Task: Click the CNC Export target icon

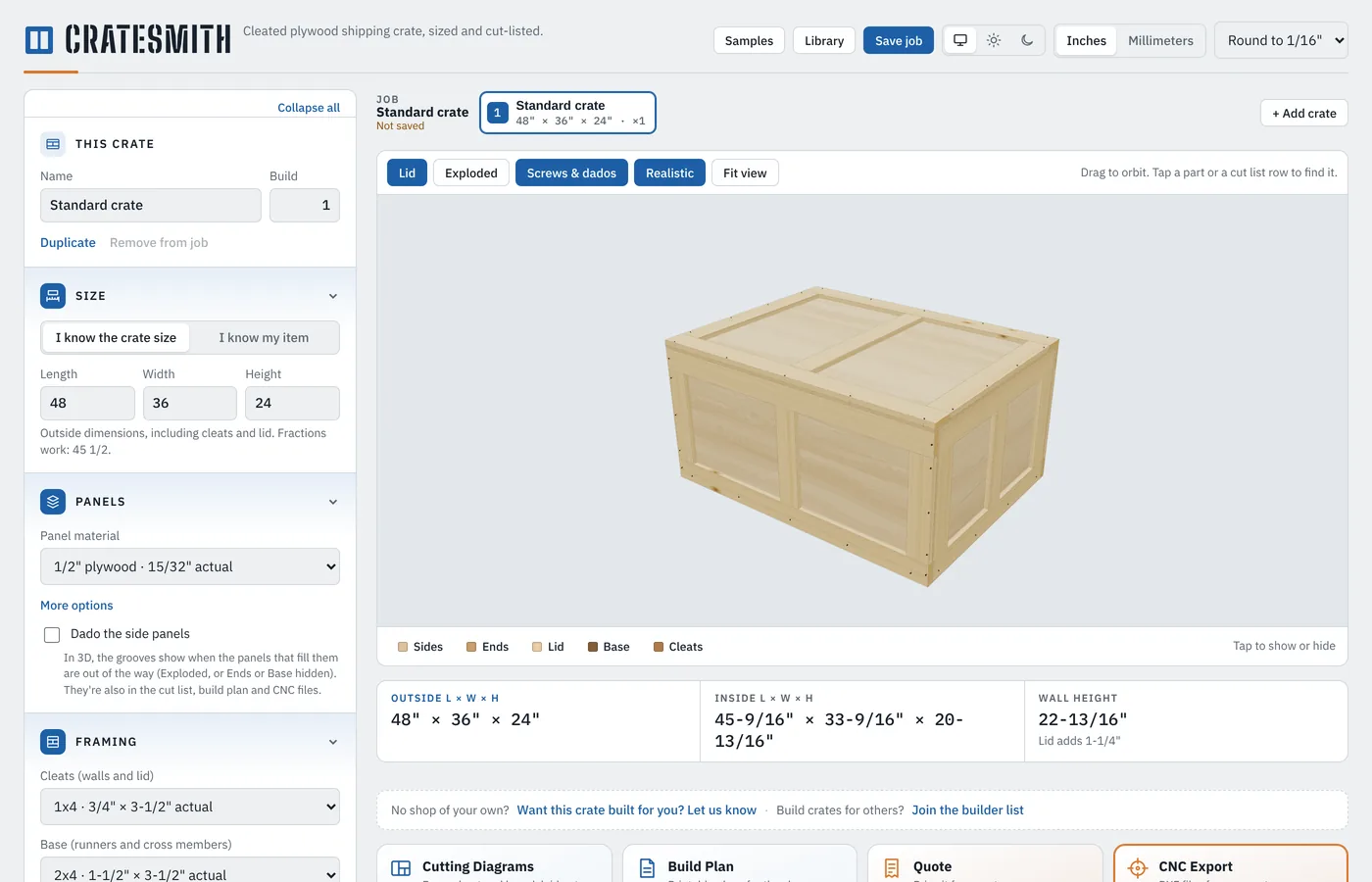Action: [1138, 868]
